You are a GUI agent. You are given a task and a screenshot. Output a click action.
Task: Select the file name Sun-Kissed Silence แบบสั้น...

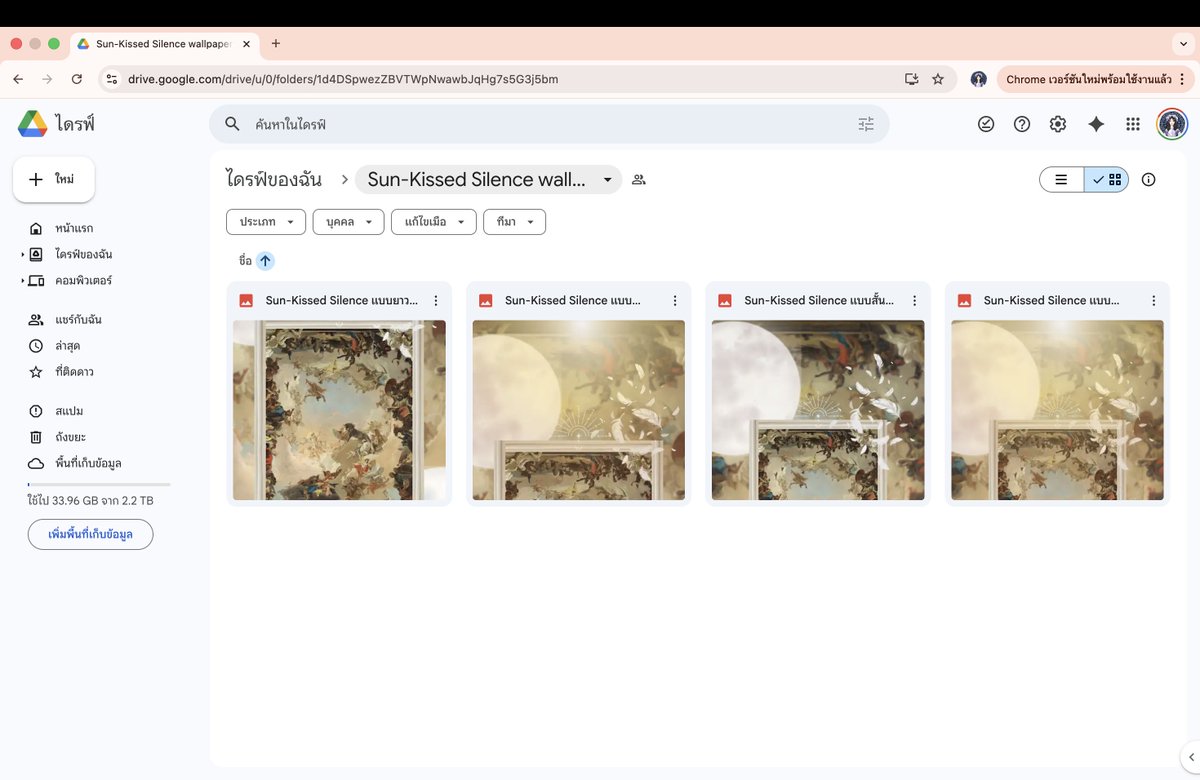coord(820,300)
